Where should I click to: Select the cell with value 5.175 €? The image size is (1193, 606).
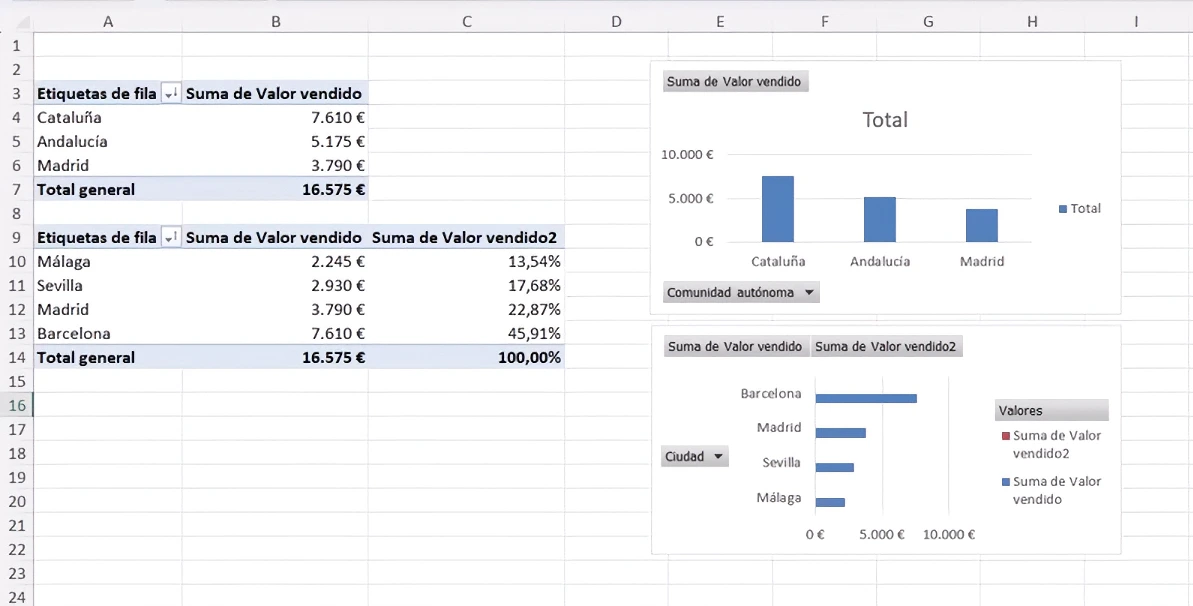(275, 142)
